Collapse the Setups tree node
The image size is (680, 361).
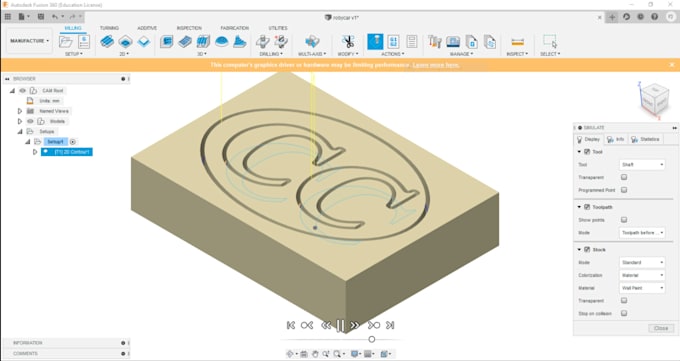pyautogui.click(x=20, y=131)
